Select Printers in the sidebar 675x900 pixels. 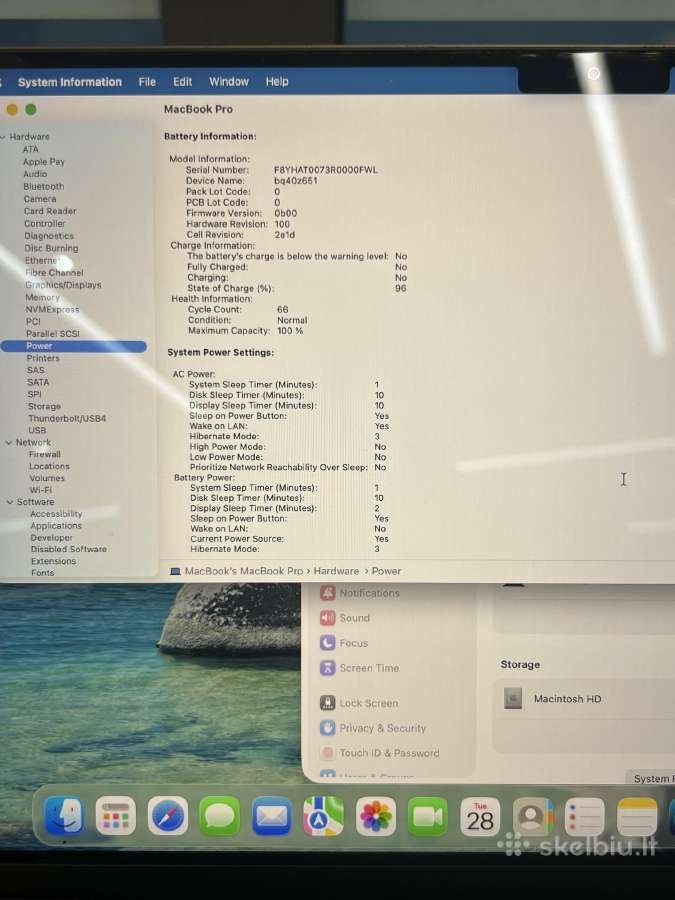43,358
